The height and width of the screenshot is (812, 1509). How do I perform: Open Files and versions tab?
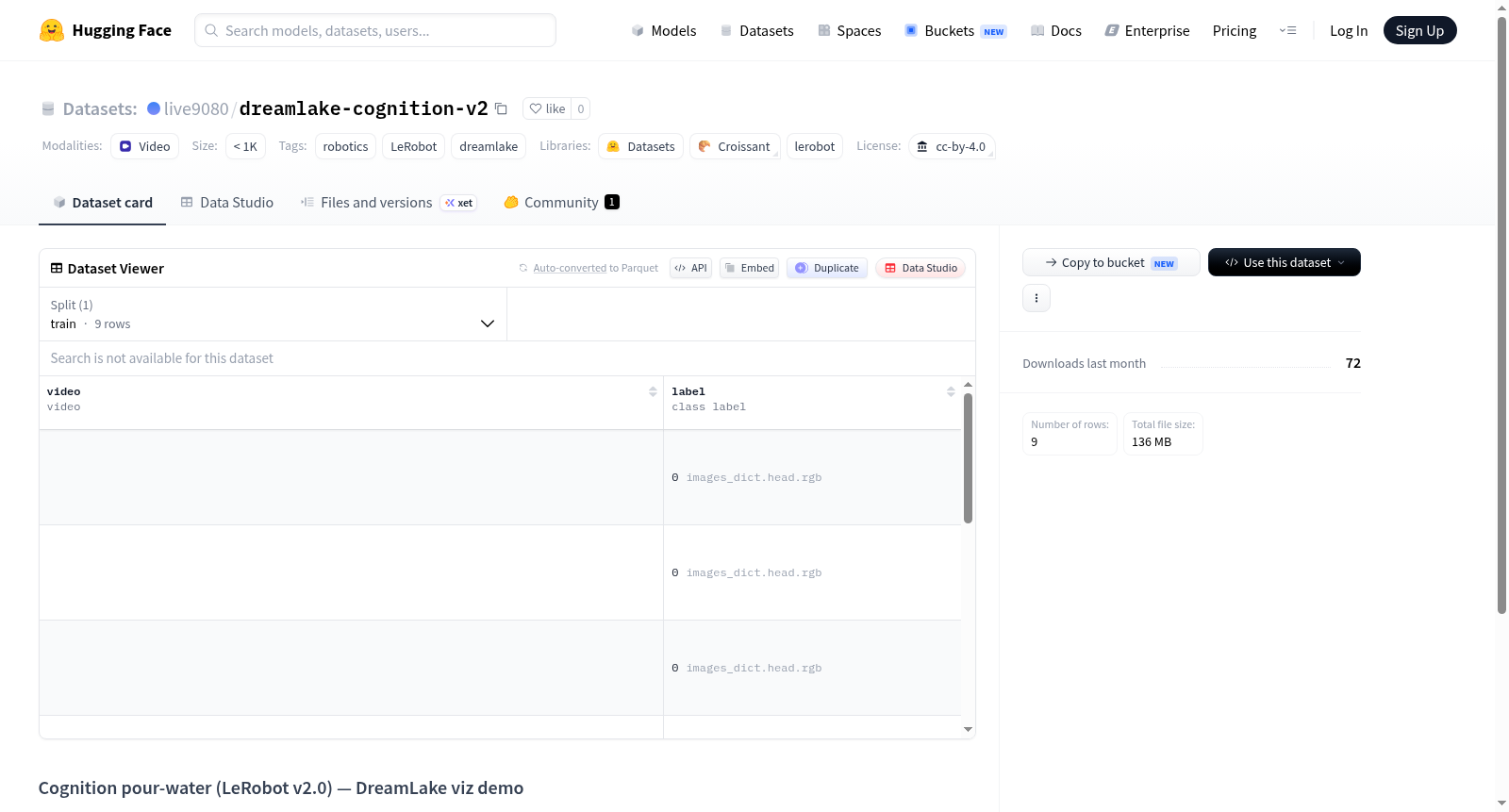[x=389, y=203]
